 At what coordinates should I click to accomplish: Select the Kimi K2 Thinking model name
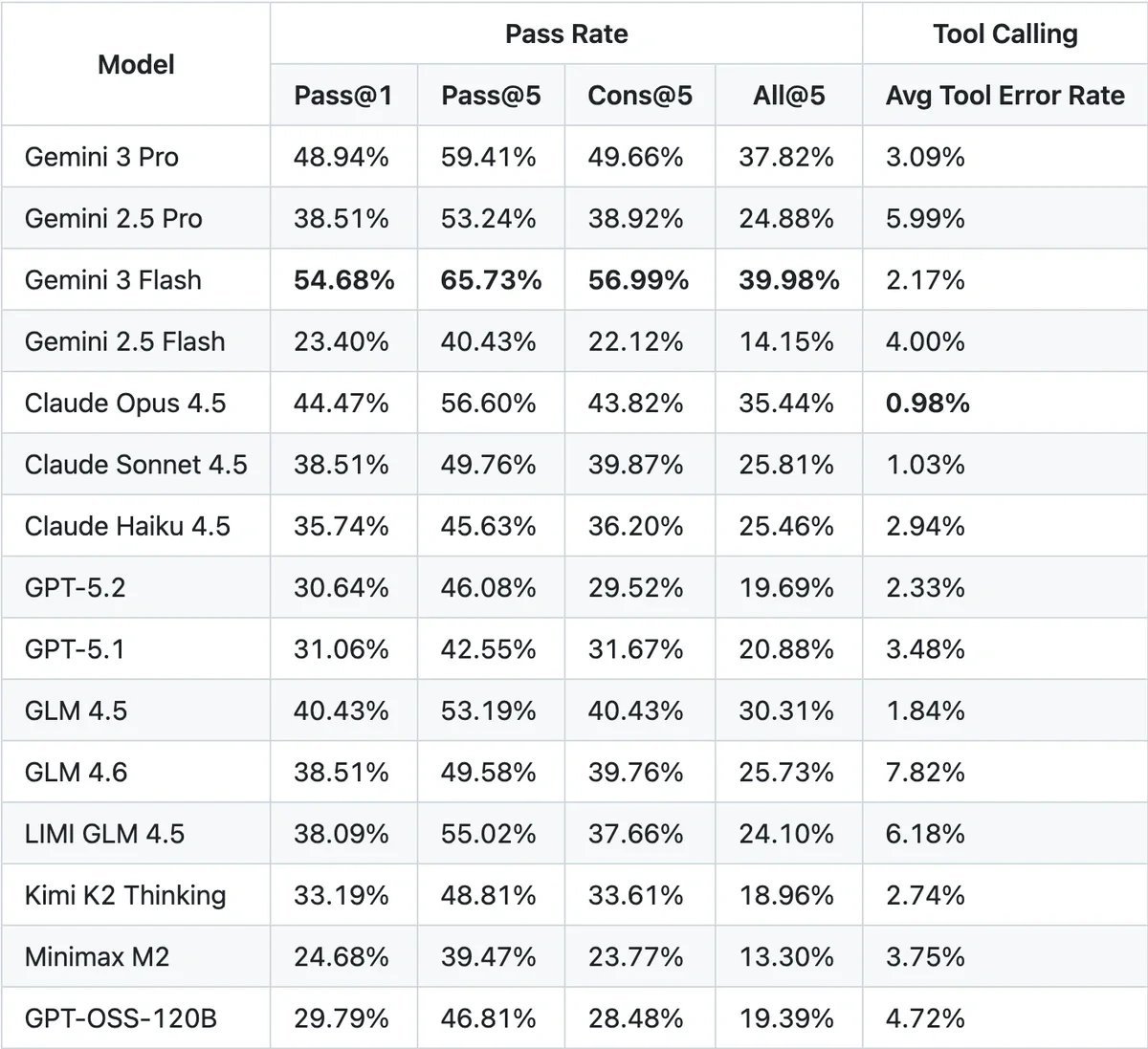pyautogui.click(x=125, y=895)
